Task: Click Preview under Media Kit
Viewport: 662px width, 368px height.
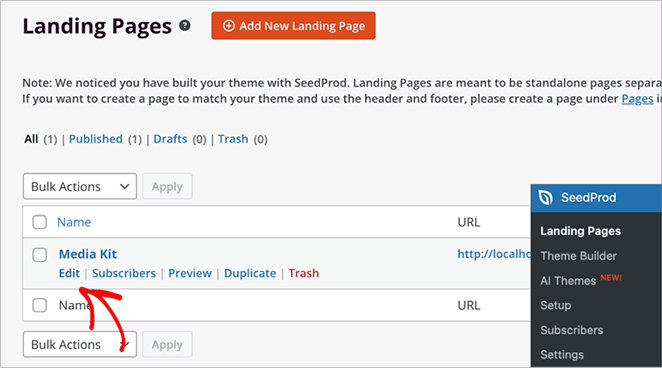Action: 190,273
